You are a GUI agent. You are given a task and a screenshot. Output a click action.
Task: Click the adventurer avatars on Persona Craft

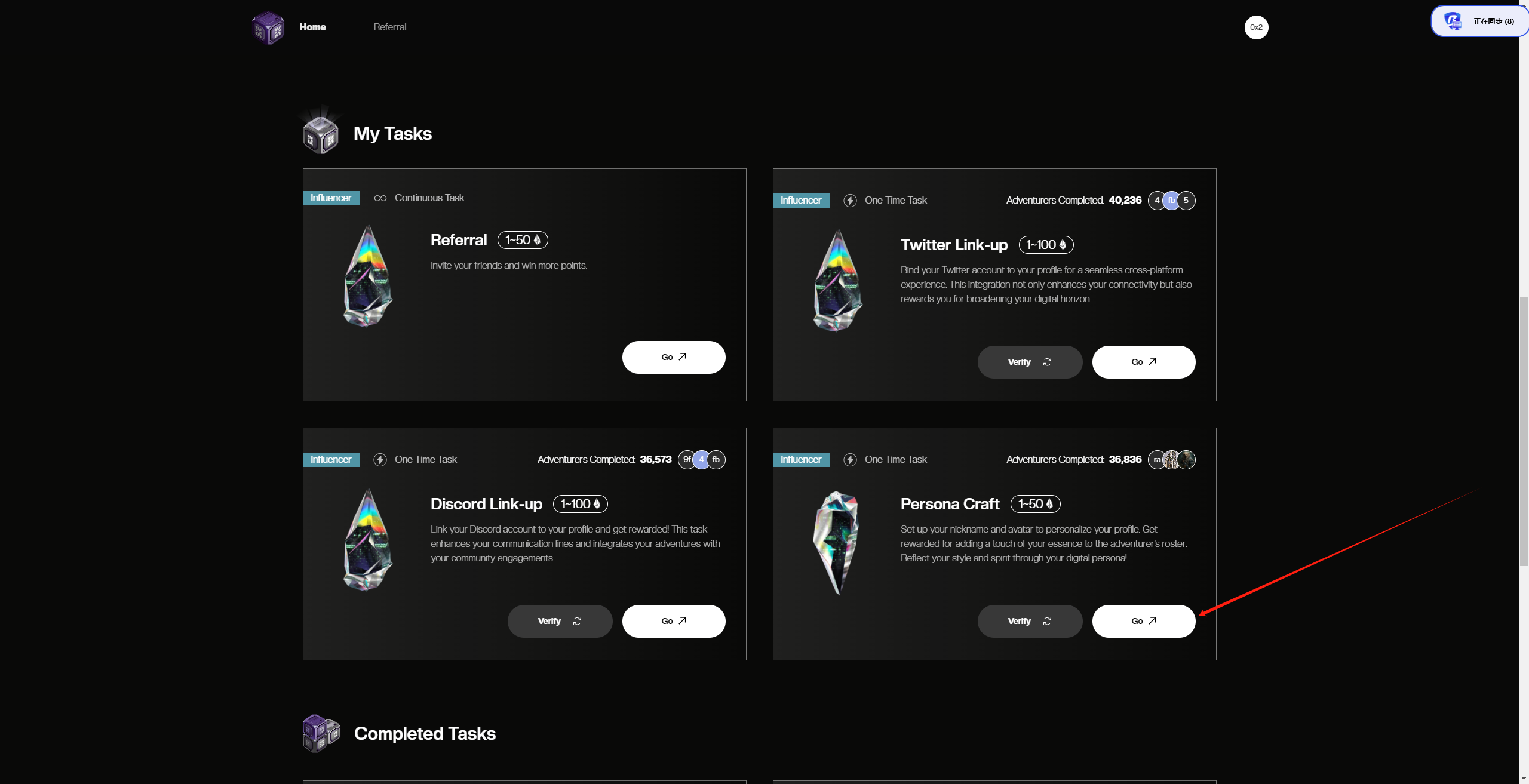[x=1171, y=460]
